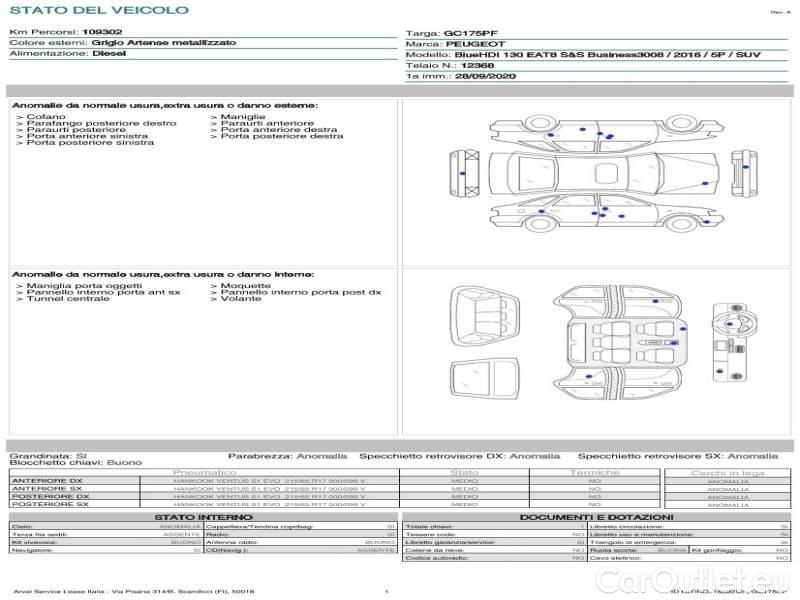Select 'Cerchi in lega' column header
Image resolution: width=800 pixels, height=600 pixels.
728,473
